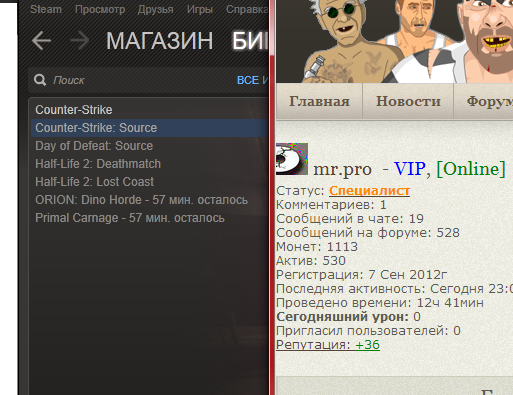
Task: Open the Справка menu
Action: (x=247, y=9)
